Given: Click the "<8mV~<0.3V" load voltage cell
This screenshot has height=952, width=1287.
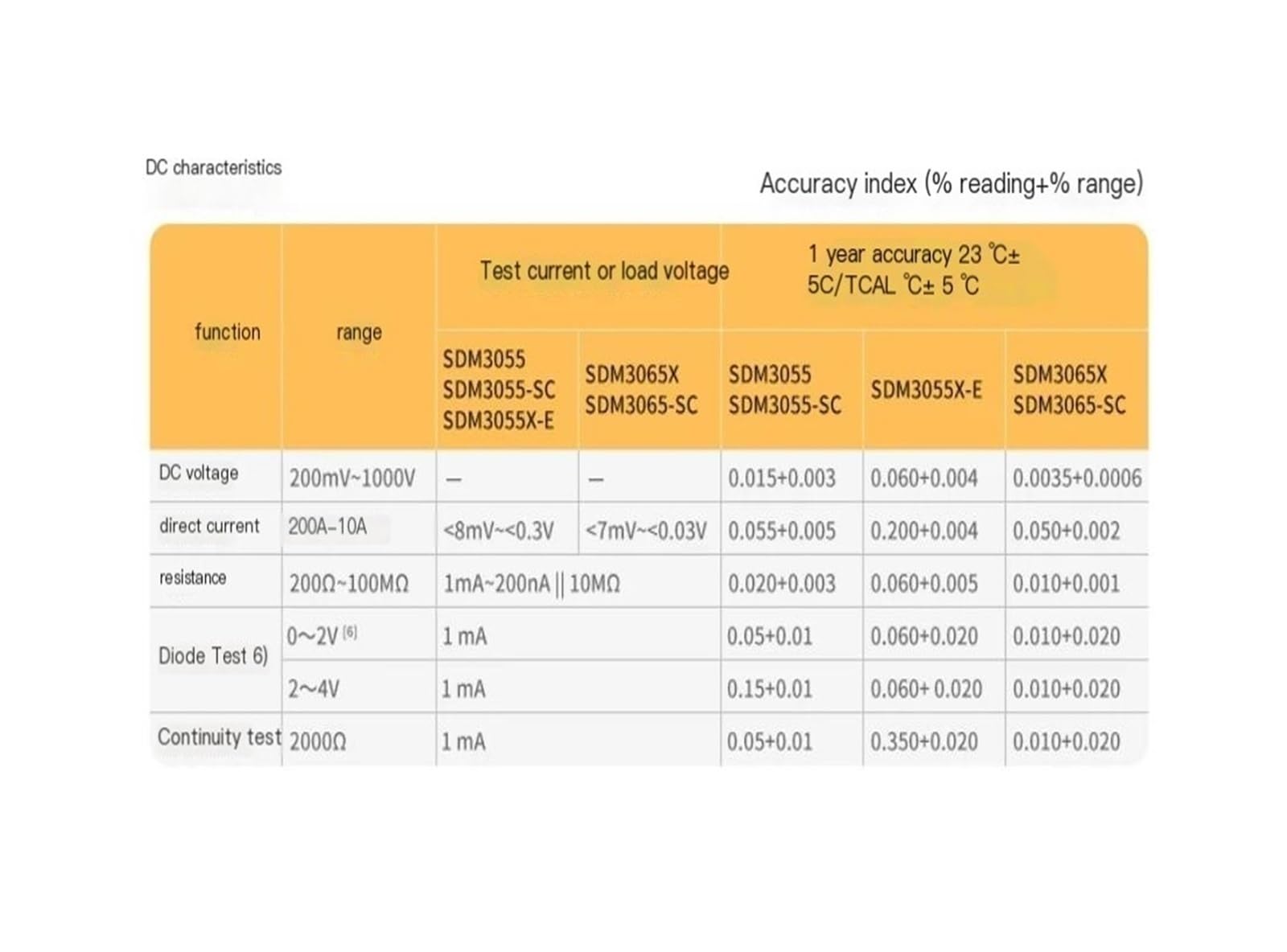Looking at the screenshot, I should click(498, 531).
